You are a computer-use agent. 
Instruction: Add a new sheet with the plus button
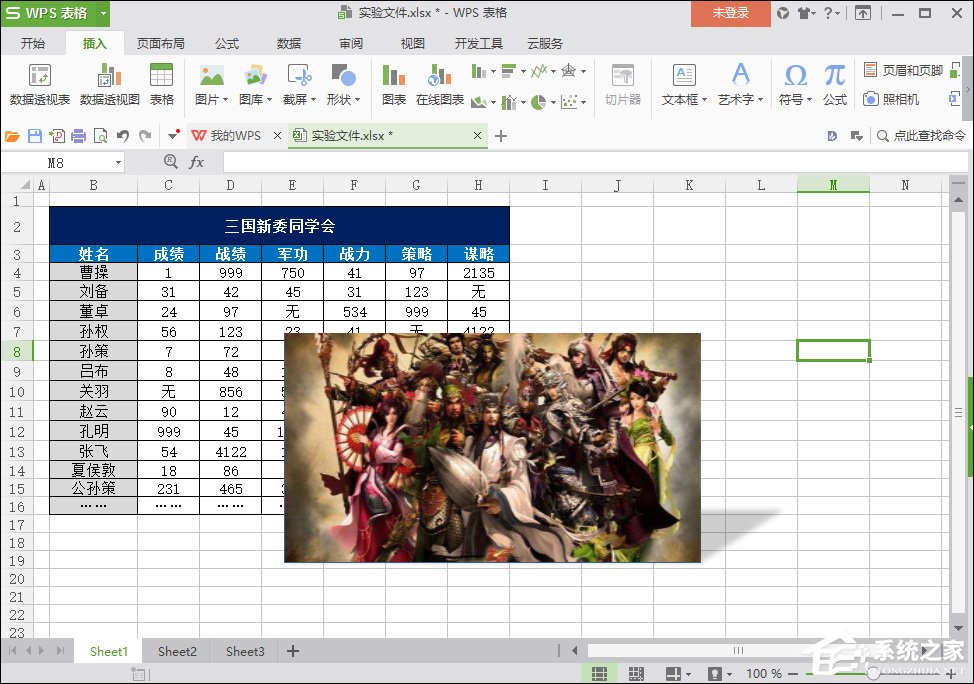(x=292, y=651)
